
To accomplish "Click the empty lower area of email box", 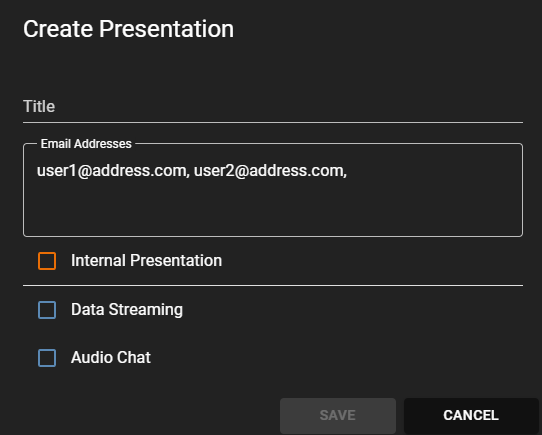I will [273, 211].
